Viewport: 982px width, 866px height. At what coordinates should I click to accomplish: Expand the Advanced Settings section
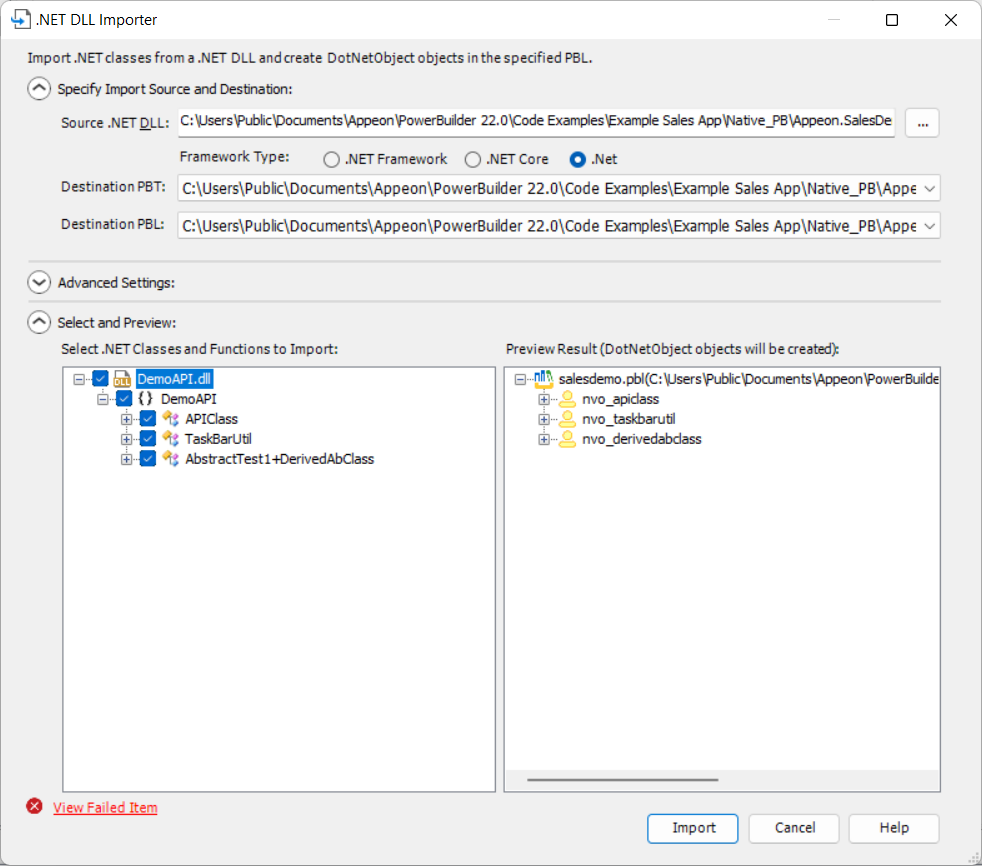39,283
